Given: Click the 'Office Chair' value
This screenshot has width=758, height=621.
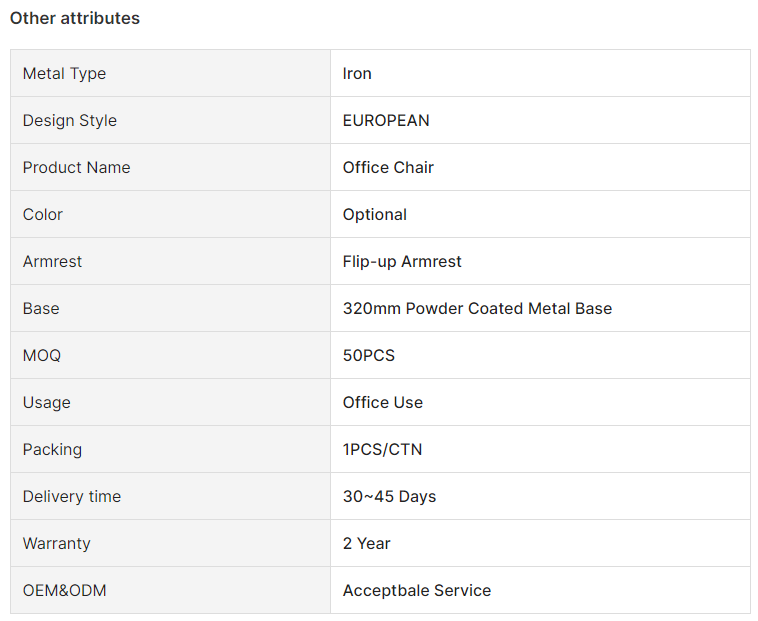Looking at the screenshot, I should (388, 167).
